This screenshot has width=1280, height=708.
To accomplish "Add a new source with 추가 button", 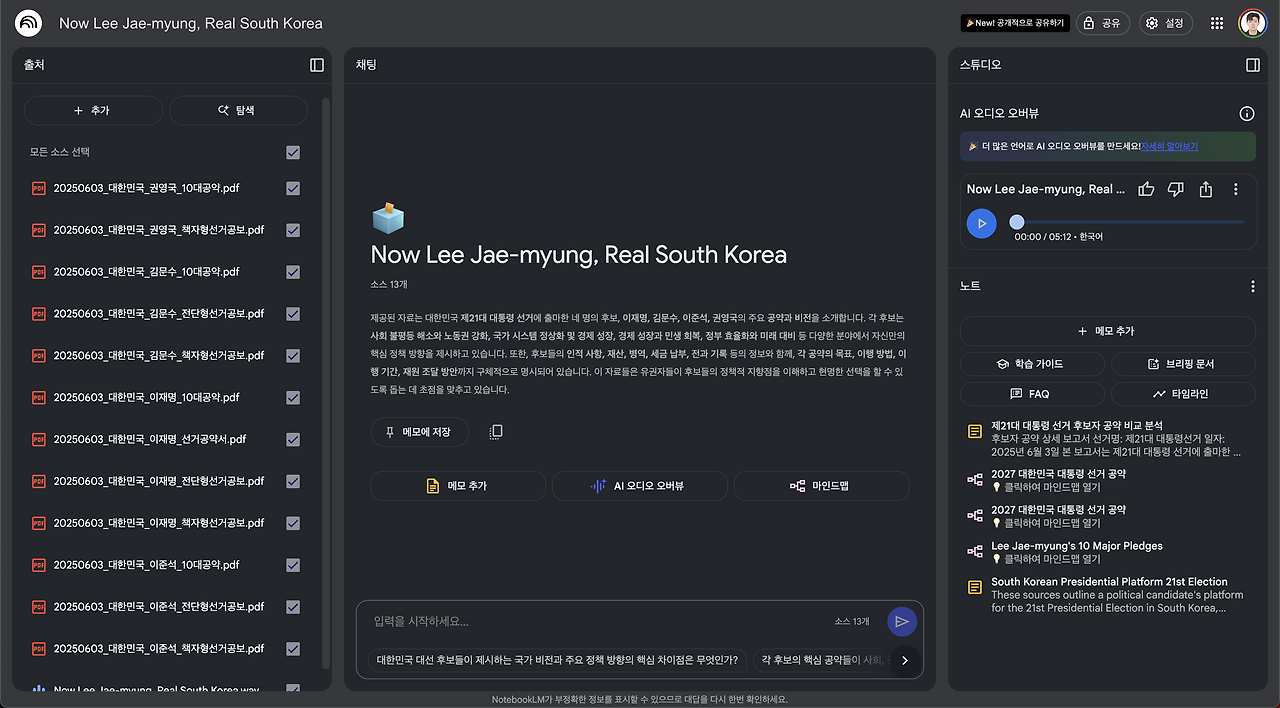I will point(93,110).
